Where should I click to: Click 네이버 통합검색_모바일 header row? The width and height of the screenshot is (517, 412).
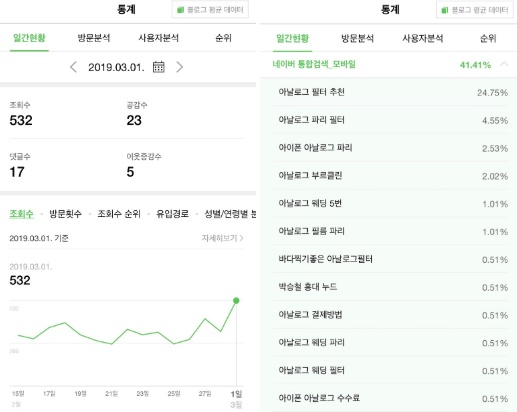tap(388, 64)
